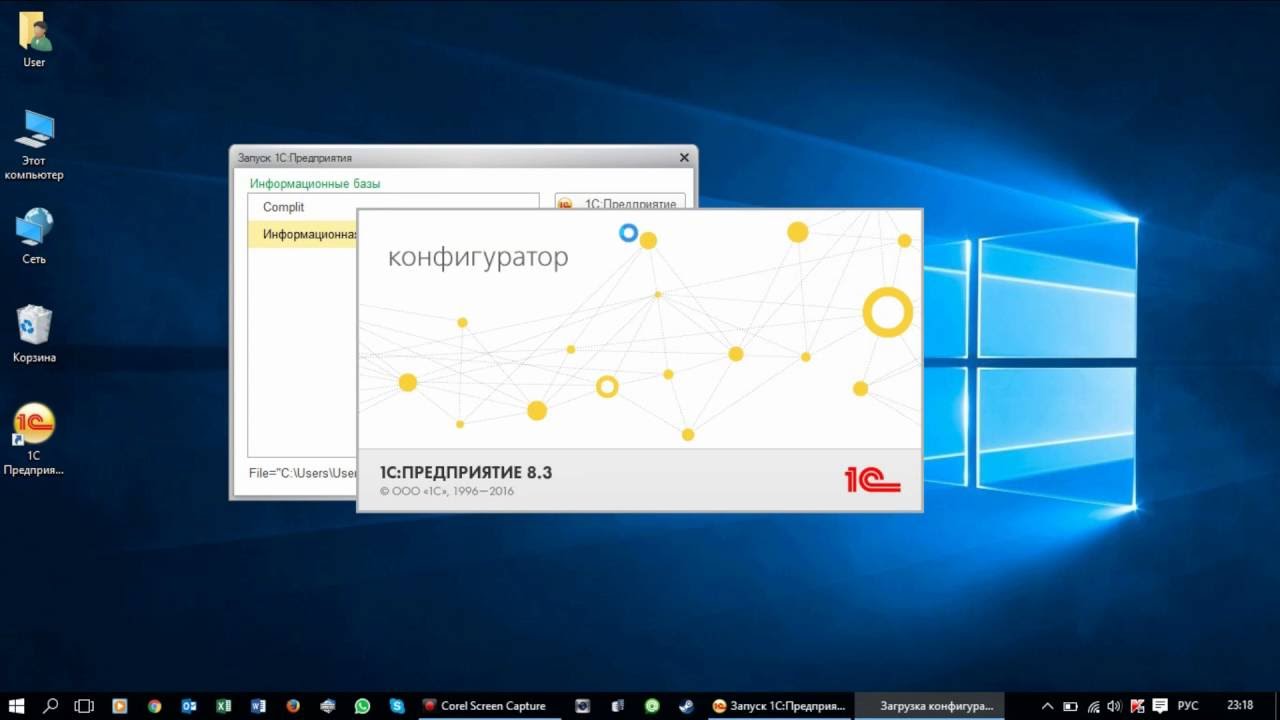Viewport: 1280px width, 720px height.
Task: Open the 1C Предприятие desktop shortcut
Action: coord(34,425)
